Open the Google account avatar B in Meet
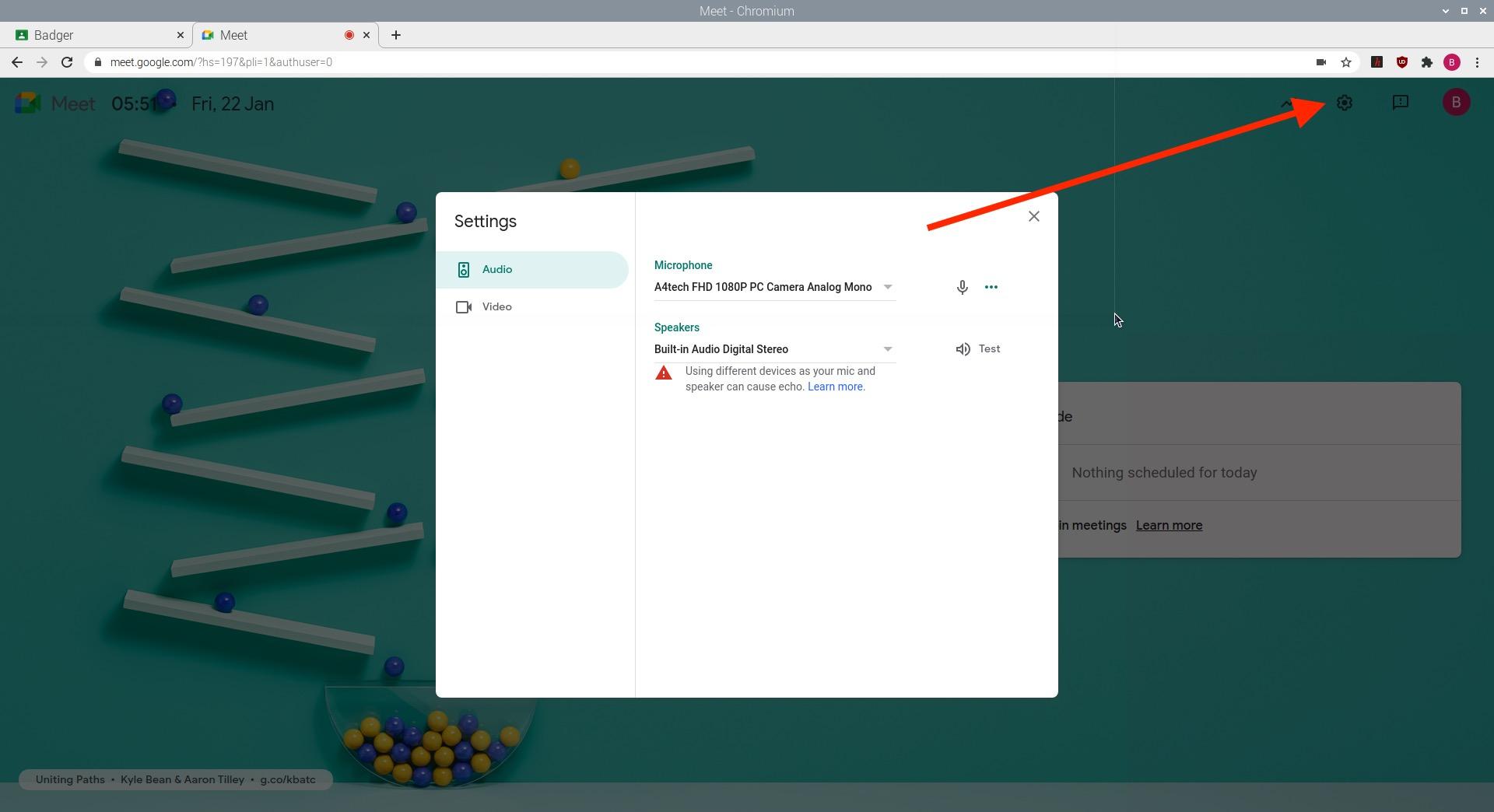Image resolution: width=1494 pixels, height=812 pixels. tap(1457, 103)
